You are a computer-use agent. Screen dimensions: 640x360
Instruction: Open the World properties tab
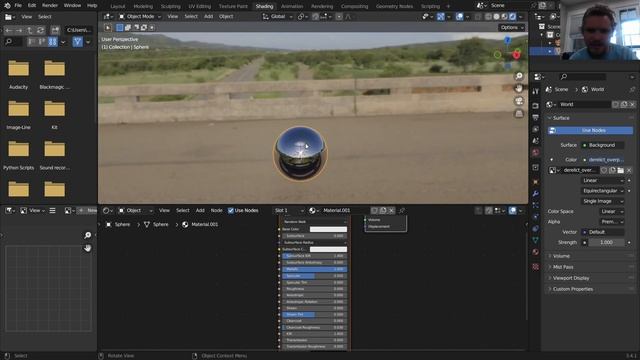coord(536,153)
